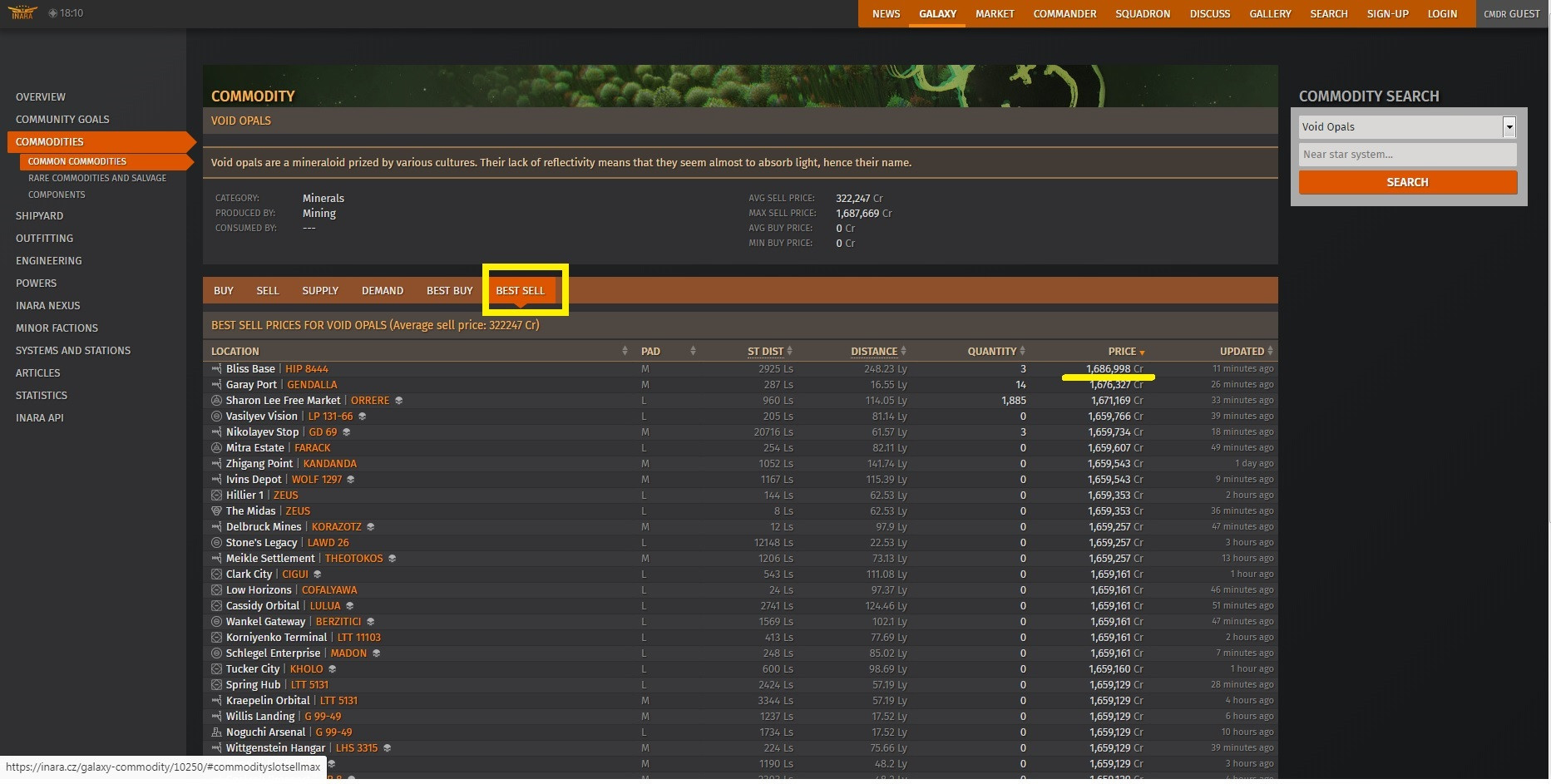Click the station icon beside Stone's Legacy
This screenshot has width=1551, height=784.
pos(216,543)
